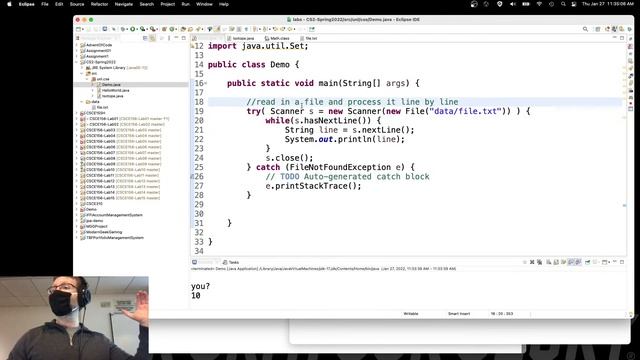Toggle Link with Editor in Package Explorer
Viewport: 640px width, 360px height.
(152, 38)
